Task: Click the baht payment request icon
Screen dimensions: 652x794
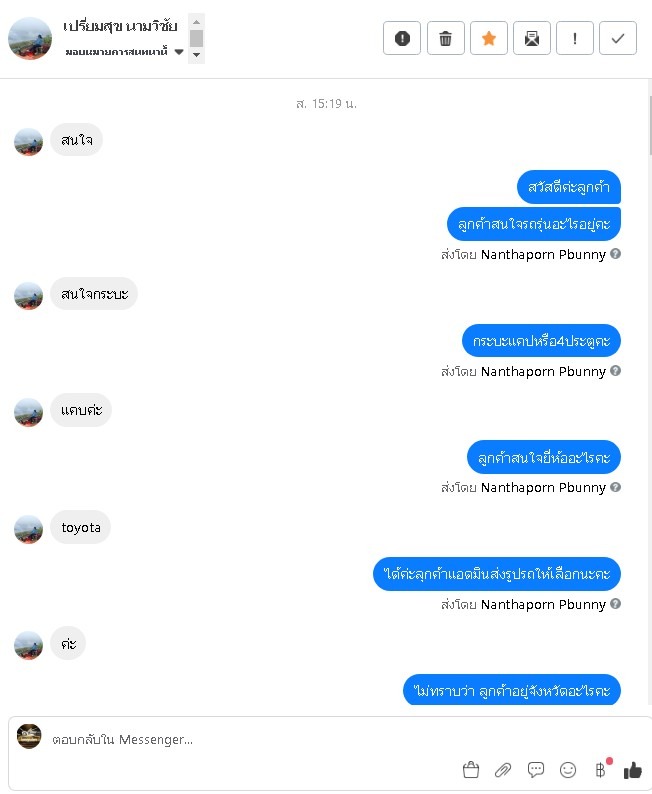Action: coord(601,770)
